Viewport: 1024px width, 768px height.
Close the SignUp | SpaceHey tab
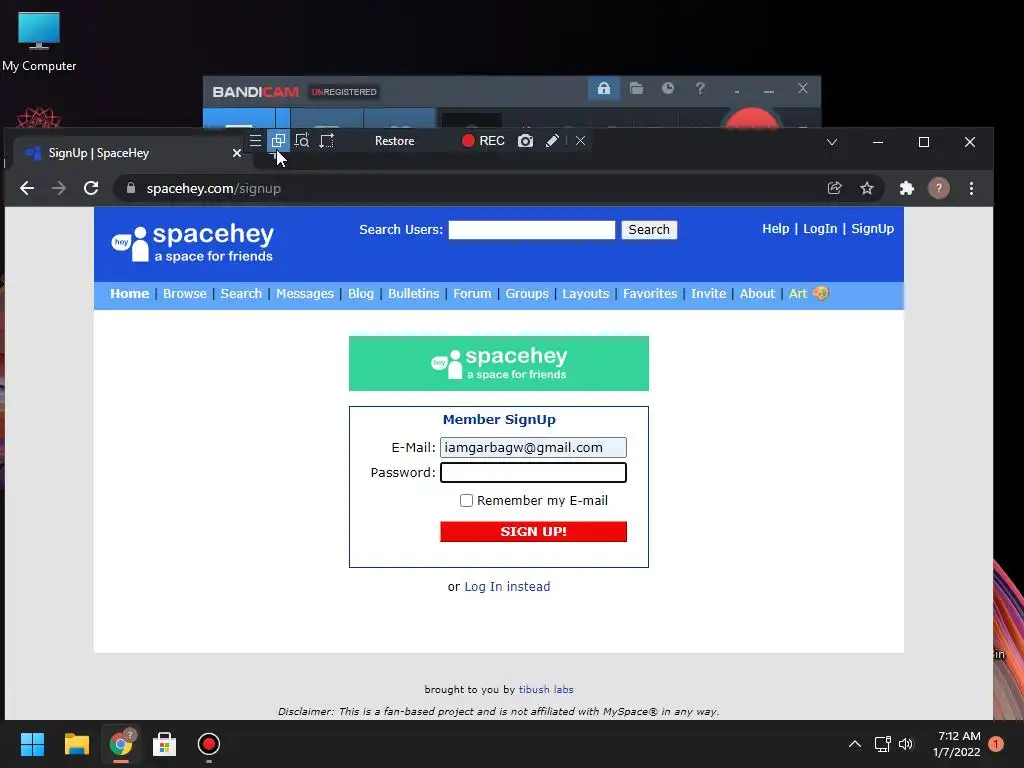click(236, 153)
